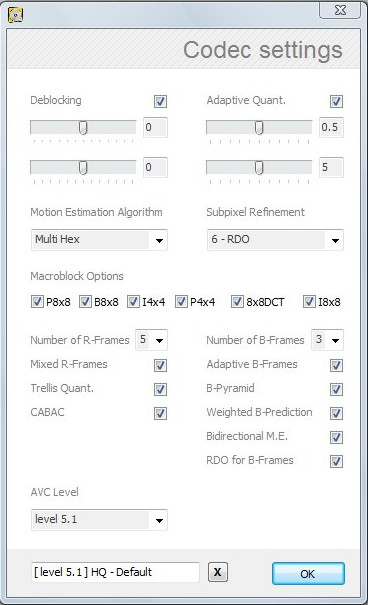Click the application icon in title bar

coord(15,15)
